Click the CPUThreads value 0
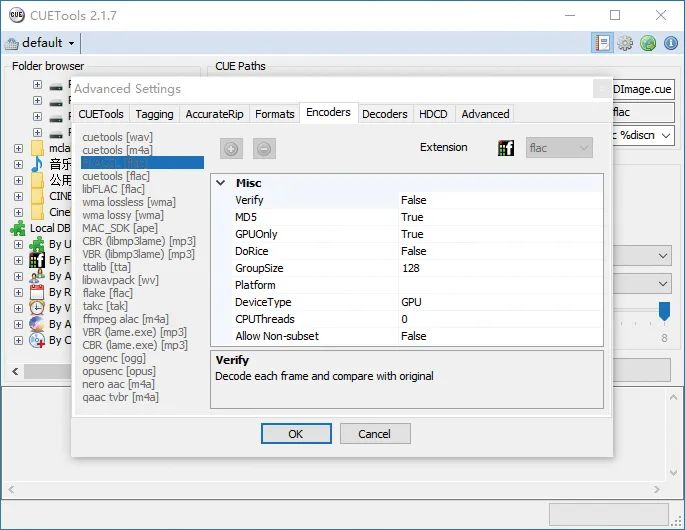This screenshot has width=685, height=530. [501, 319]
